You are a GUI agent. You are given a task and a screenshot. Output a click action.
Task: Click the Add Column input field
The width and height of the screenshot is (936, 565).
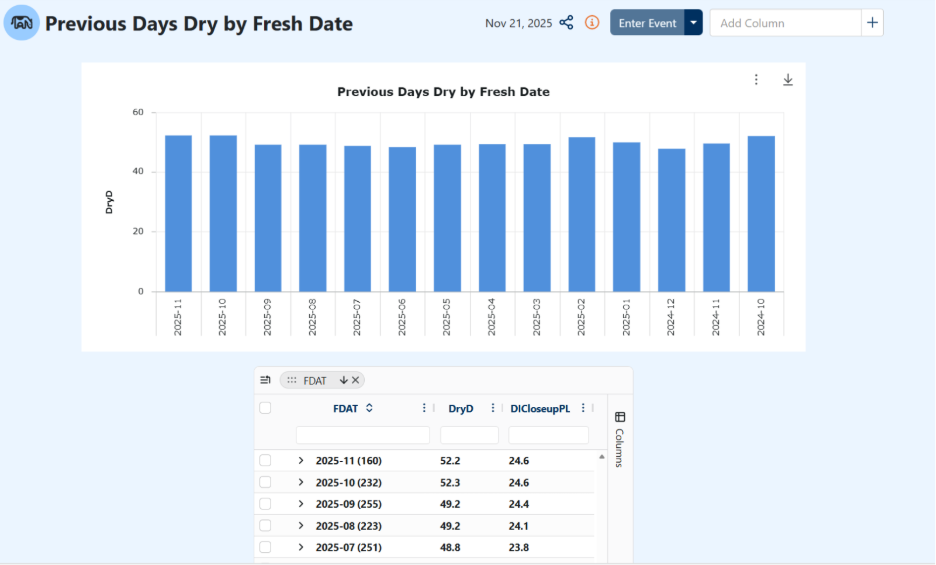click(x=784, y=23)
